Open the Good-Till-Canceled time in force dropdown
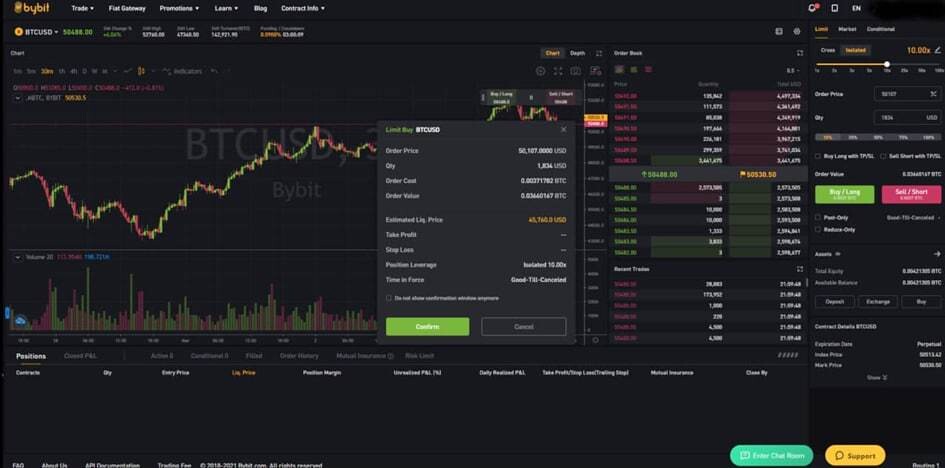 (x=912, y=217)
